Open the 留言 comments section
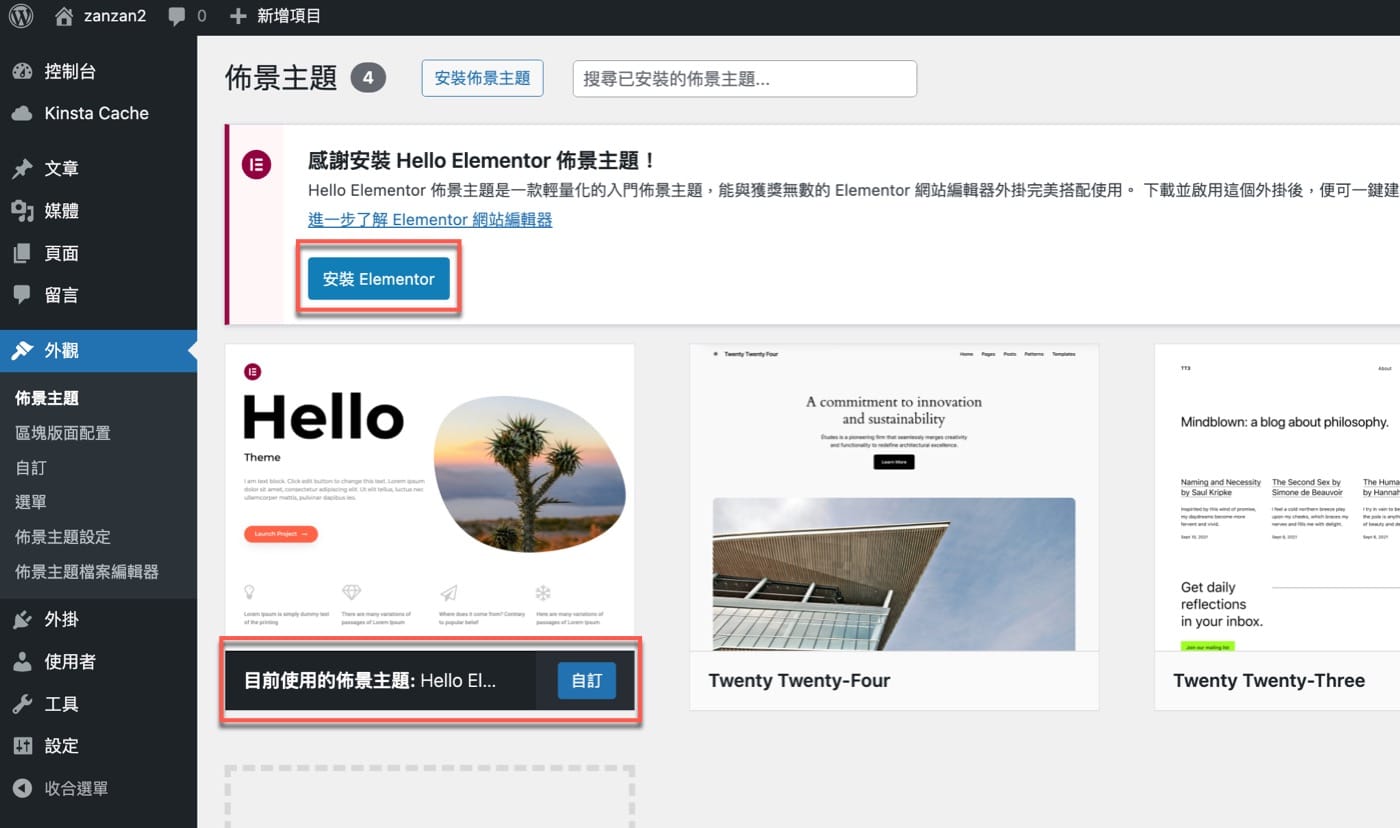Viewport: 1400px width, 828px height. coord(98,295)
